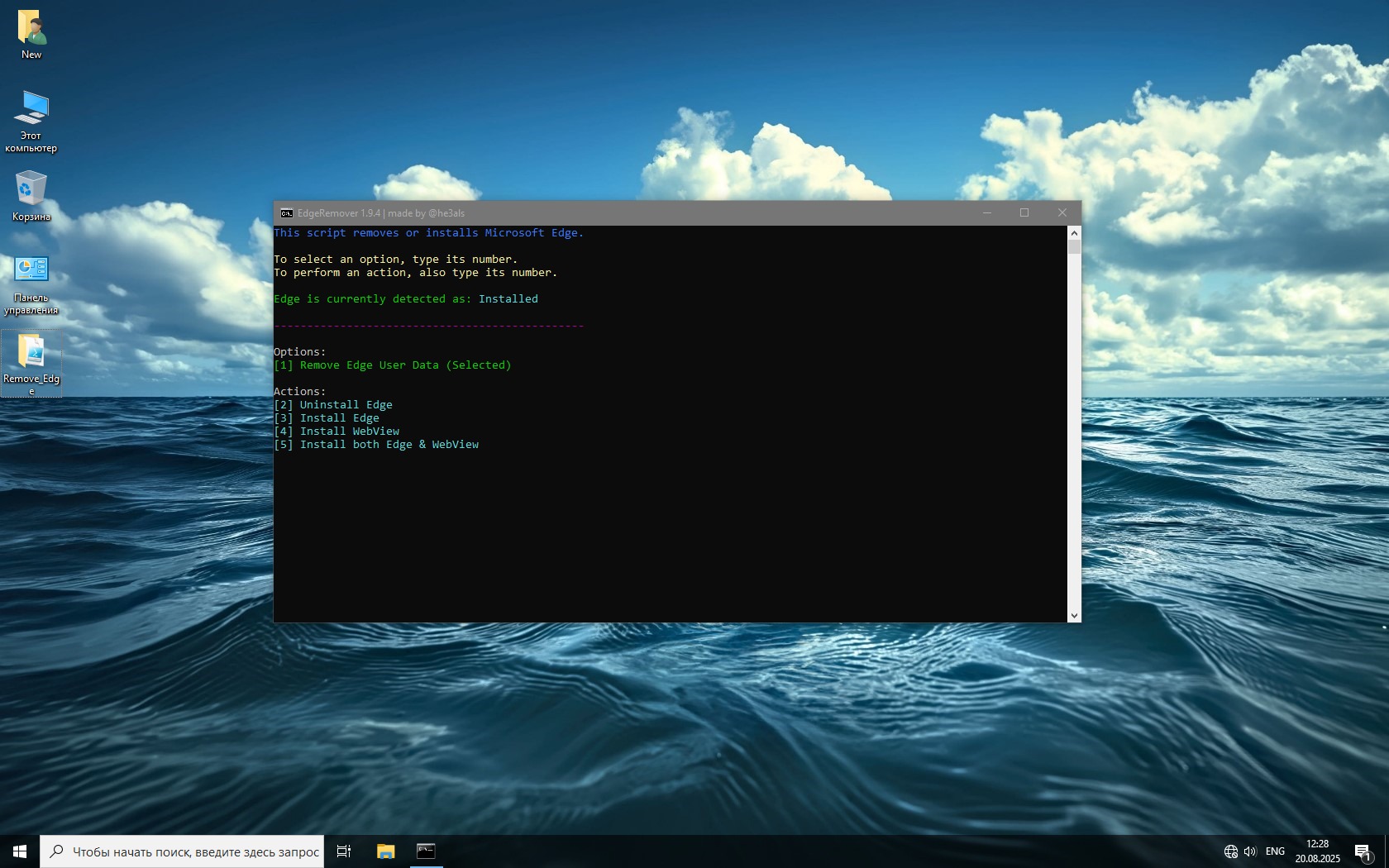Click the Windows Start button
1389x868 pixels.
(20, 851)
